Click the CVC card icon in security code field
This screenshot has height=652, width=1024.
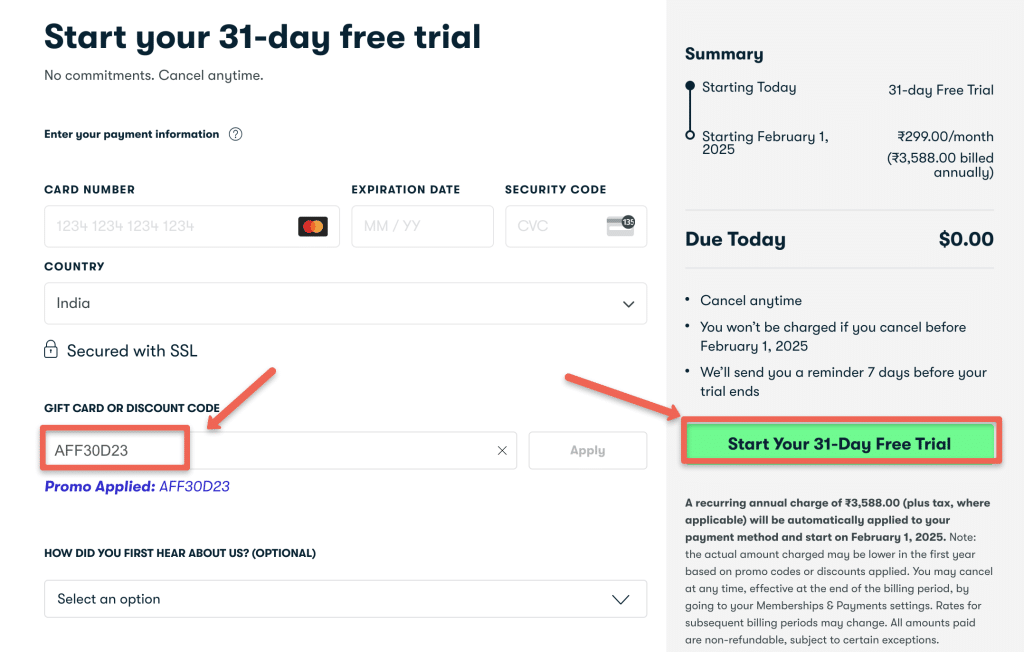pos(621,226)
